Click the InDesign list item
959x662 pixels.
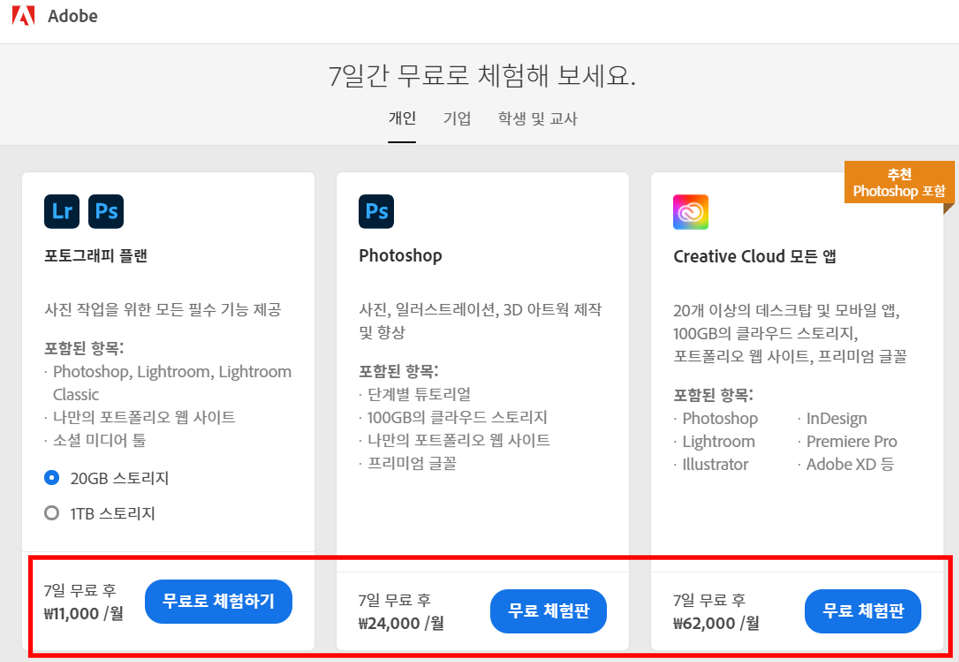point(836,418)
